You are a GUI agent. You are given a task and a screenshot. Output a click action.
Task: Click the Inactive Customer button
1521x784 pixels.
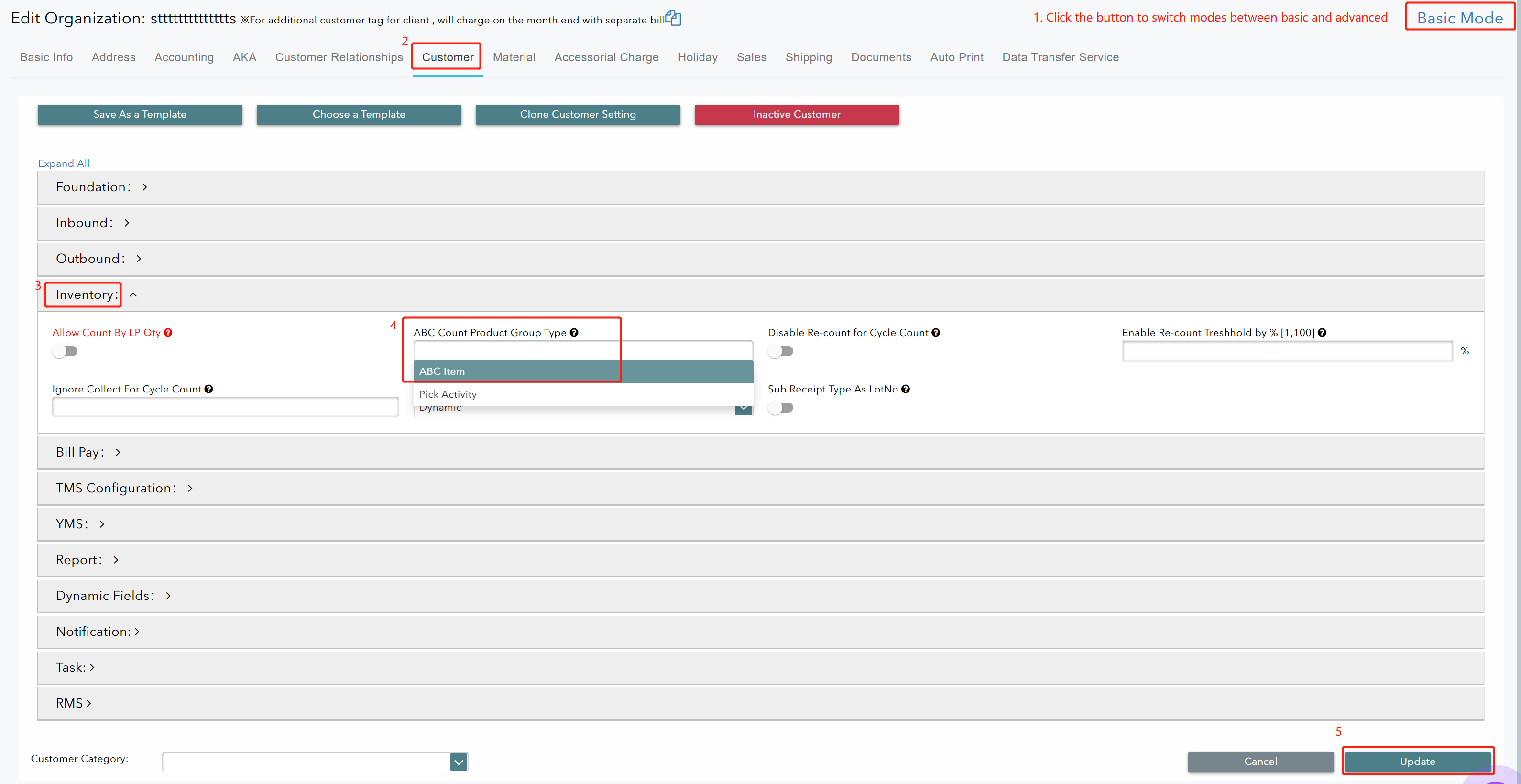click(x=796, y=115)
